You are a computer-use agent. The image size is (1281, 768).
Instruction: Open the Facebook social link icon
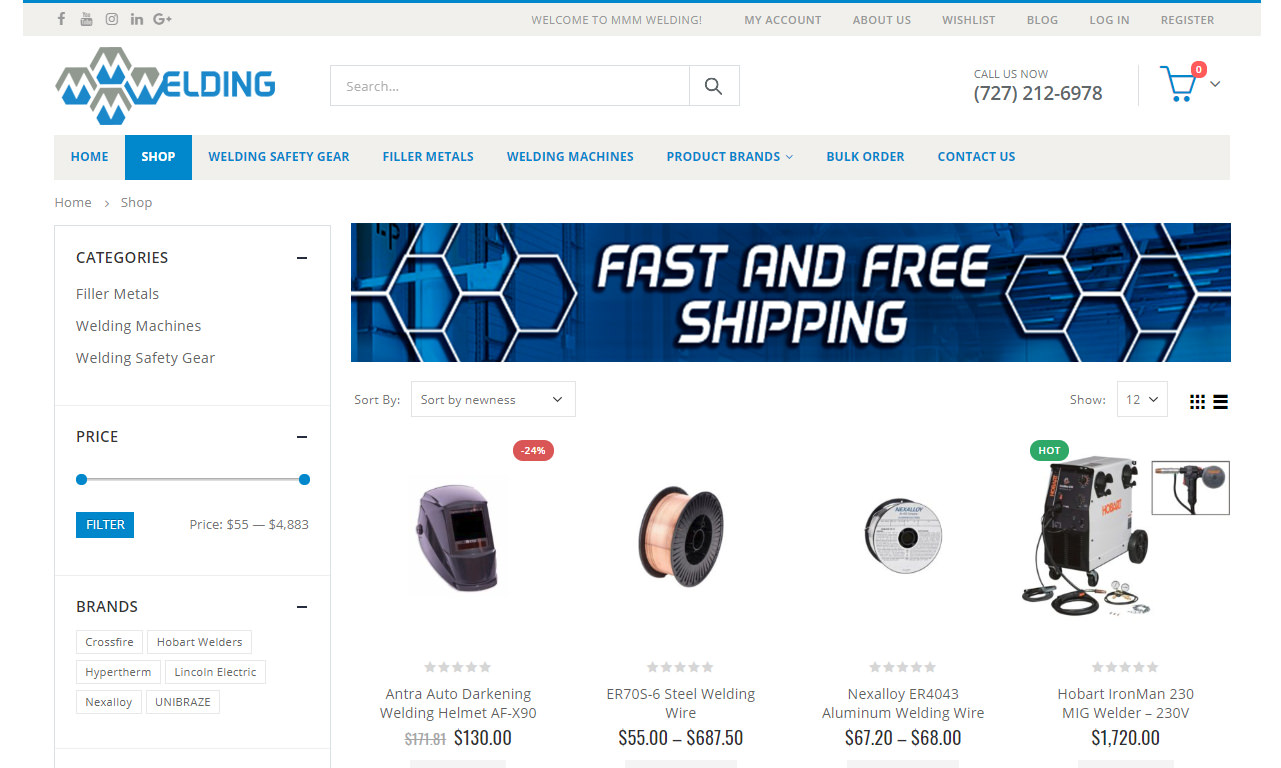coord(62,19)
